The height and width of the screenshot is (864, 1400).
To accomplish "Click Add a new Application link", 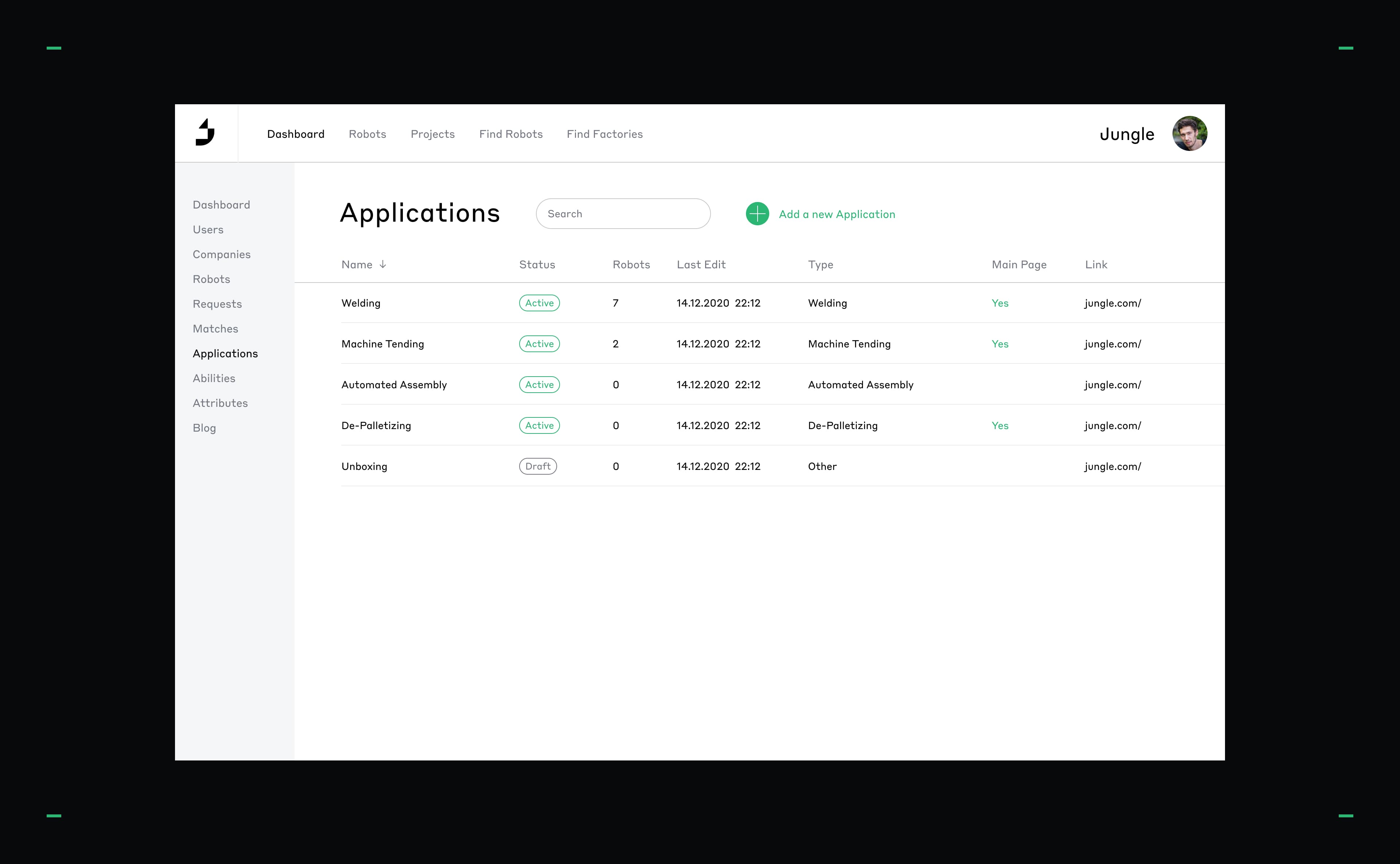I will pyautogui.click(x=837, y=214).
